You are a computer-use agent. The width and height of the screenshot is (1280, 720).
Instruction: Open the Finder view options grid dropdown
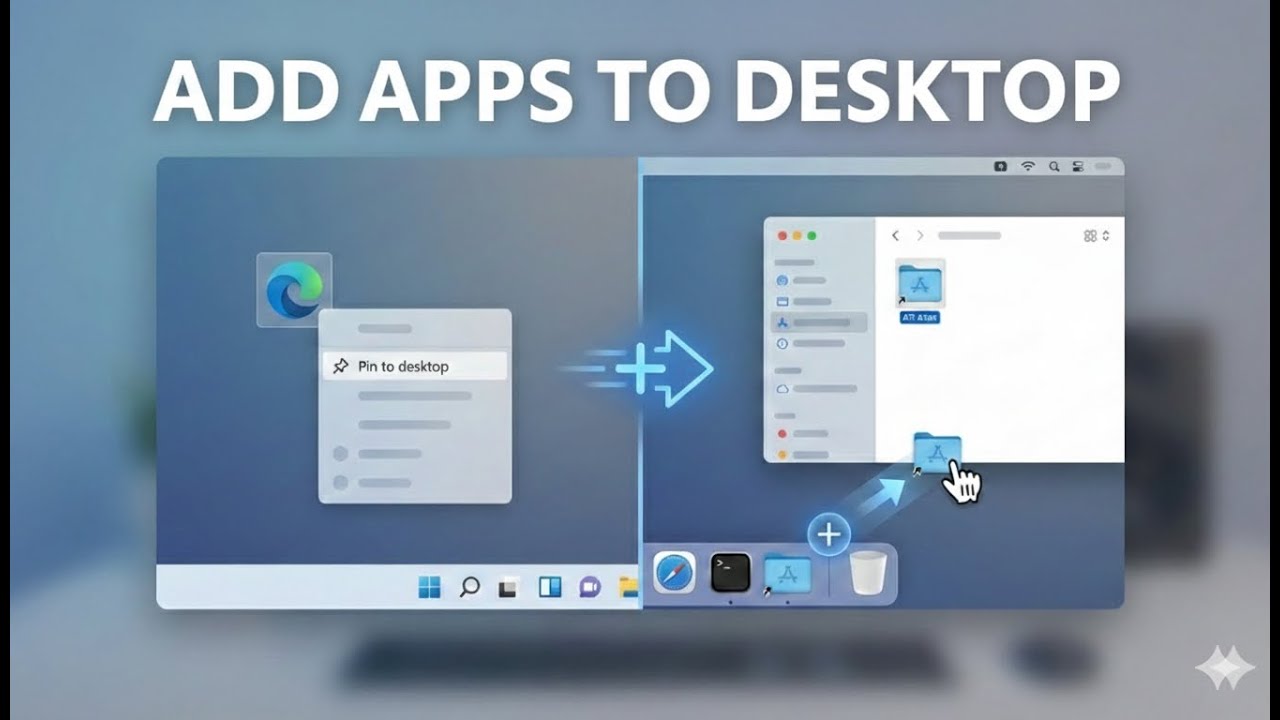click(x=1097, y=236)
